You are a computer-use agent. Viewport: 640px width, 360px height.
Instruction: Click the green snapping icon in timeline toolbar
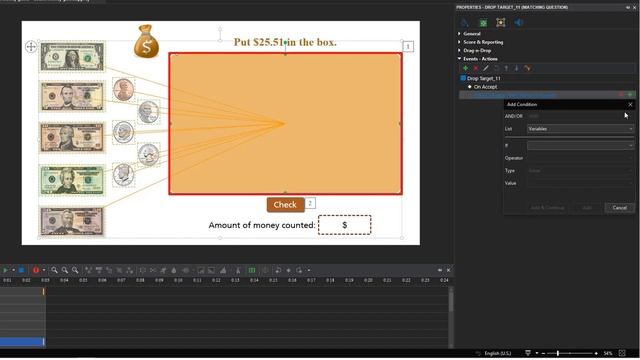tap(252, 270)
